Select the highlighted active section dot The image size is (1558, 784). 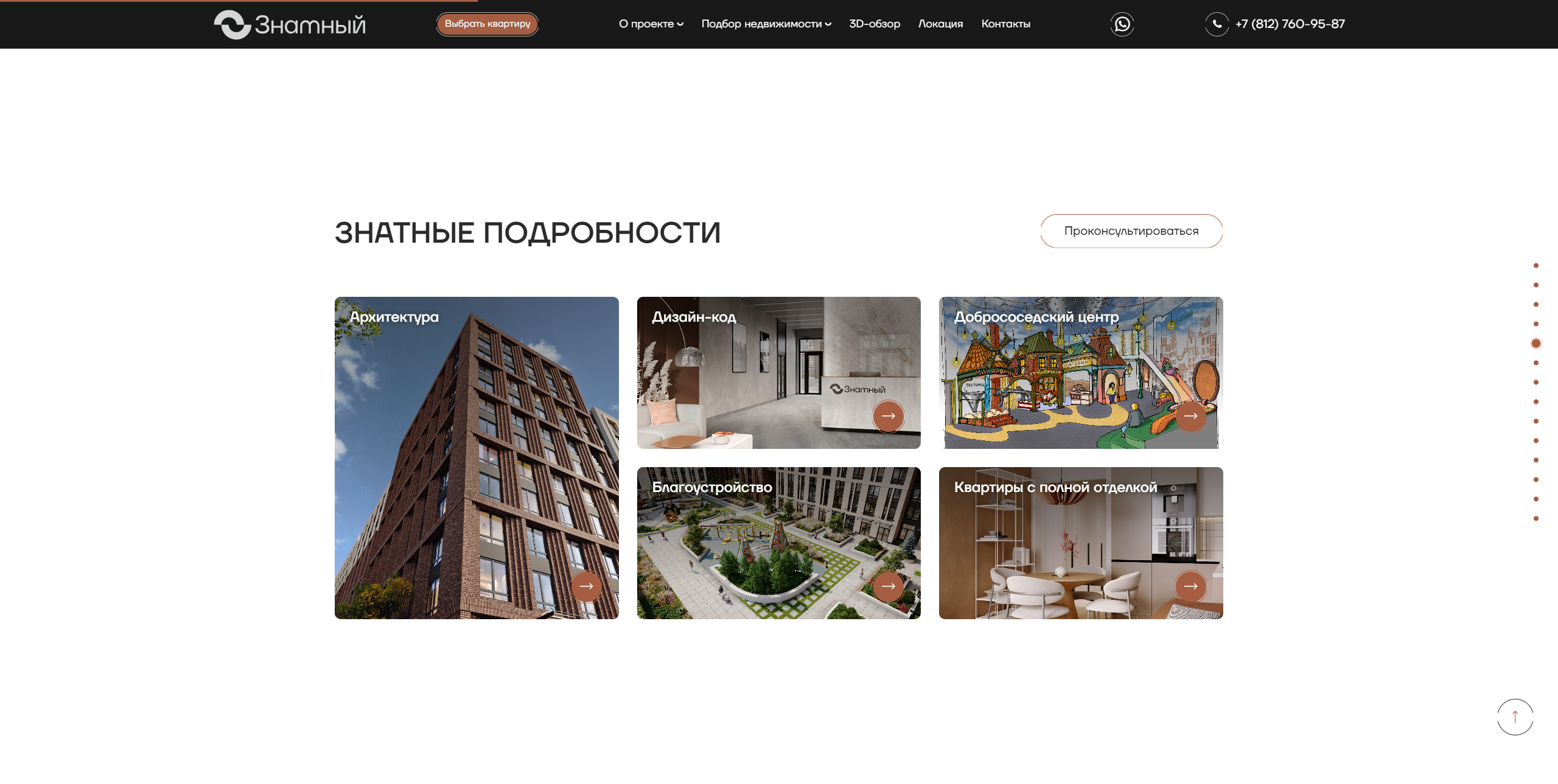(x=1536, y=344)
